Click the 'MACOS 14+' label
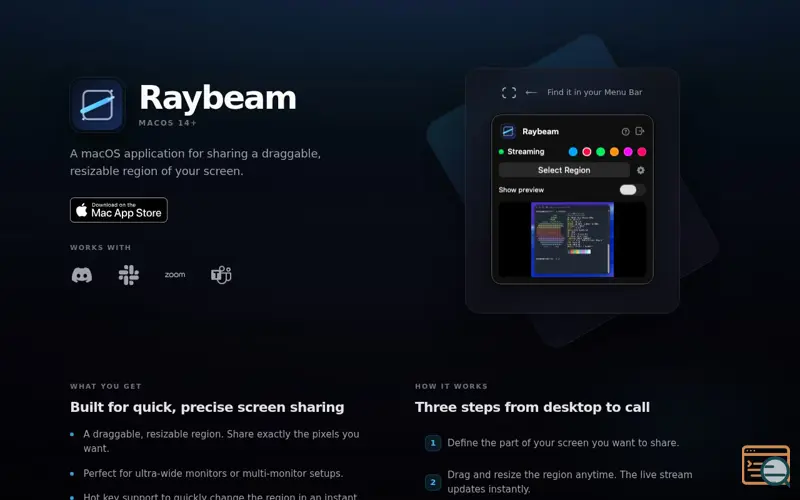 point(168,123)
